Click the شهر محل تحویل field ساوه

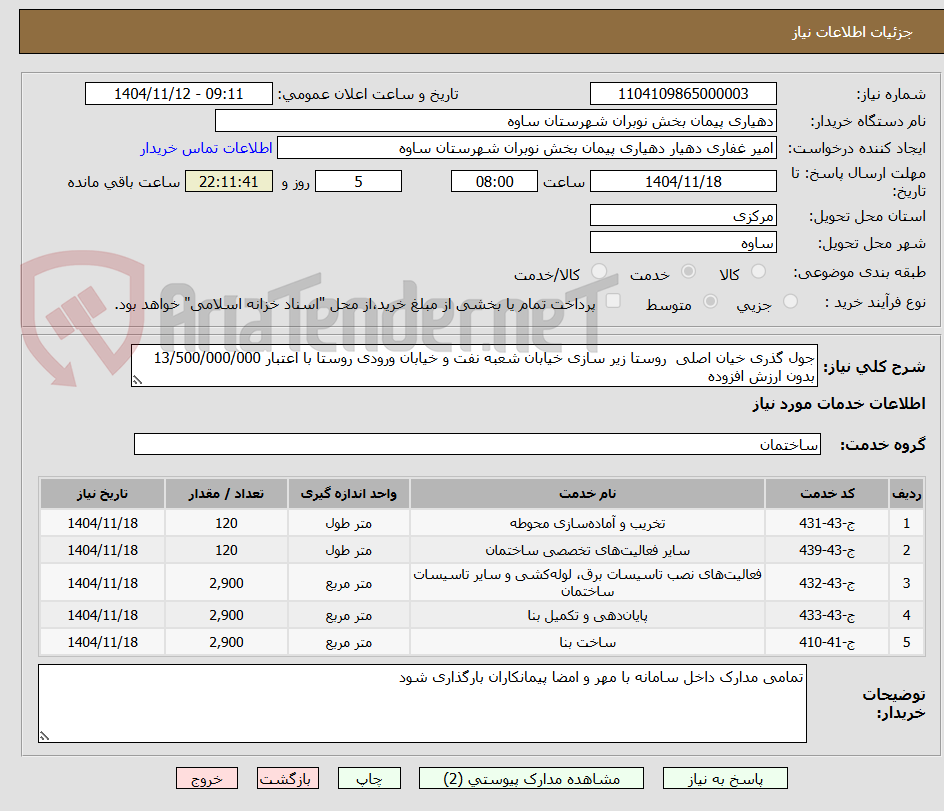click(683, 243)
